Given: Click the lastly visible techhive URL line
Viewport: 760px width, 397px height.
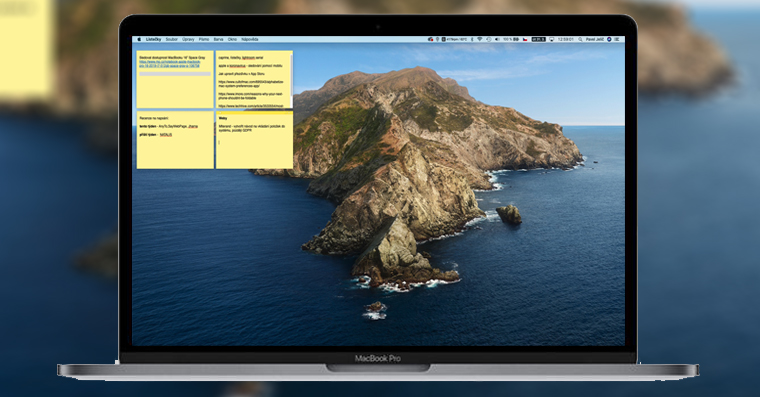Looking at the screenshot, I should click(251, 106).
